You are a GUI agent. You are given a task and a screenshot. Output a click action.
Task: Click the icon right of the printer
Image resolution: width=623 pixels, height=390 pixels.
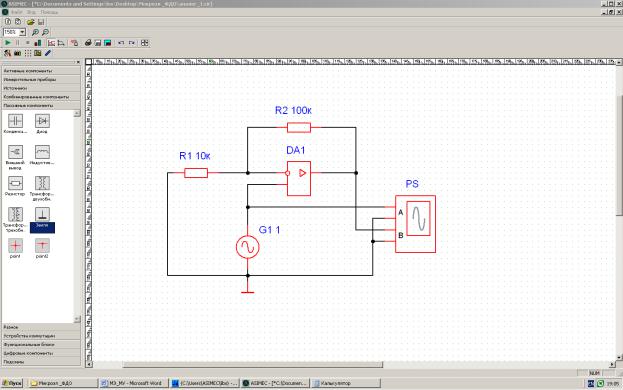[98, 42]
